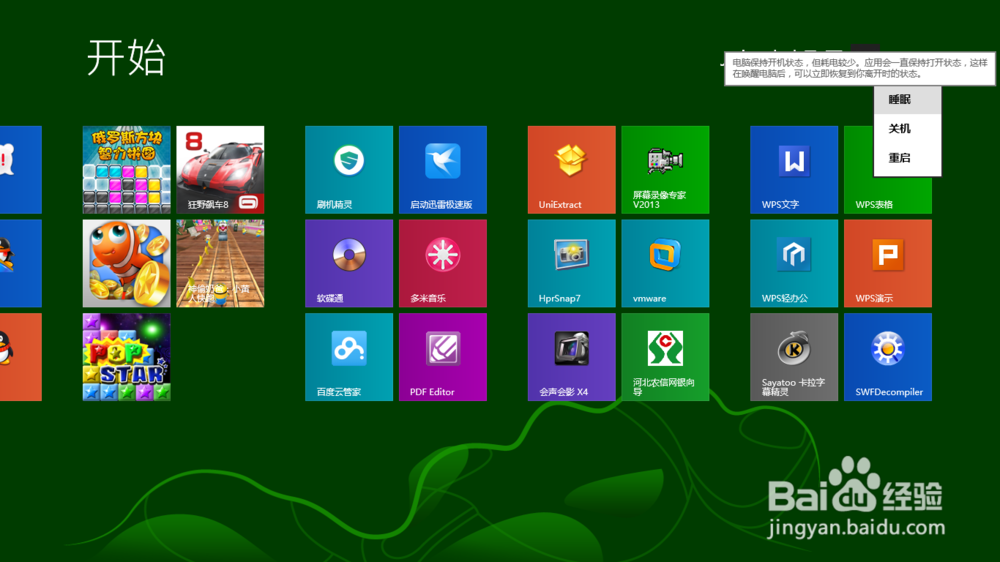Viewport: 1000px width, 562px height.
Task: Open the 河北农信网银向导 tile
Action: [665, 357]
